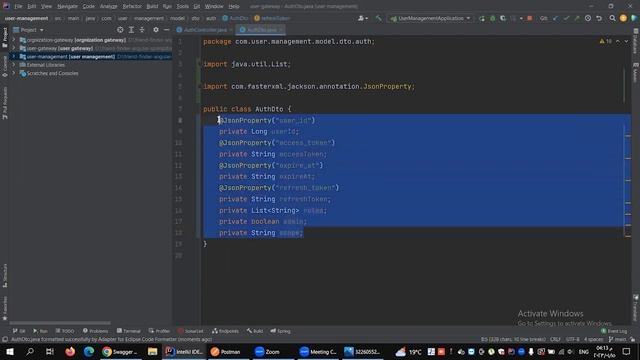Open the Spring tool window

click(280, 331)
